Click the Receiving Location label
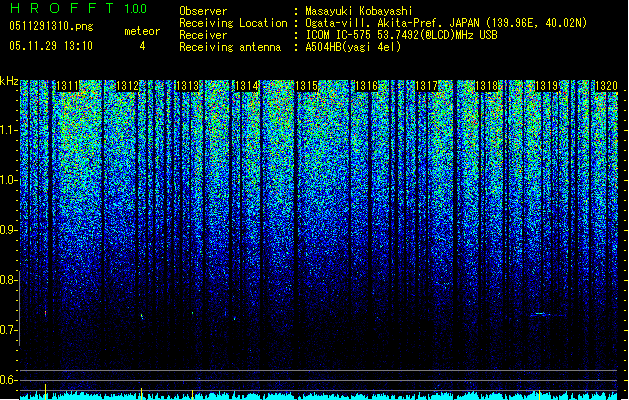 (233, 23)
